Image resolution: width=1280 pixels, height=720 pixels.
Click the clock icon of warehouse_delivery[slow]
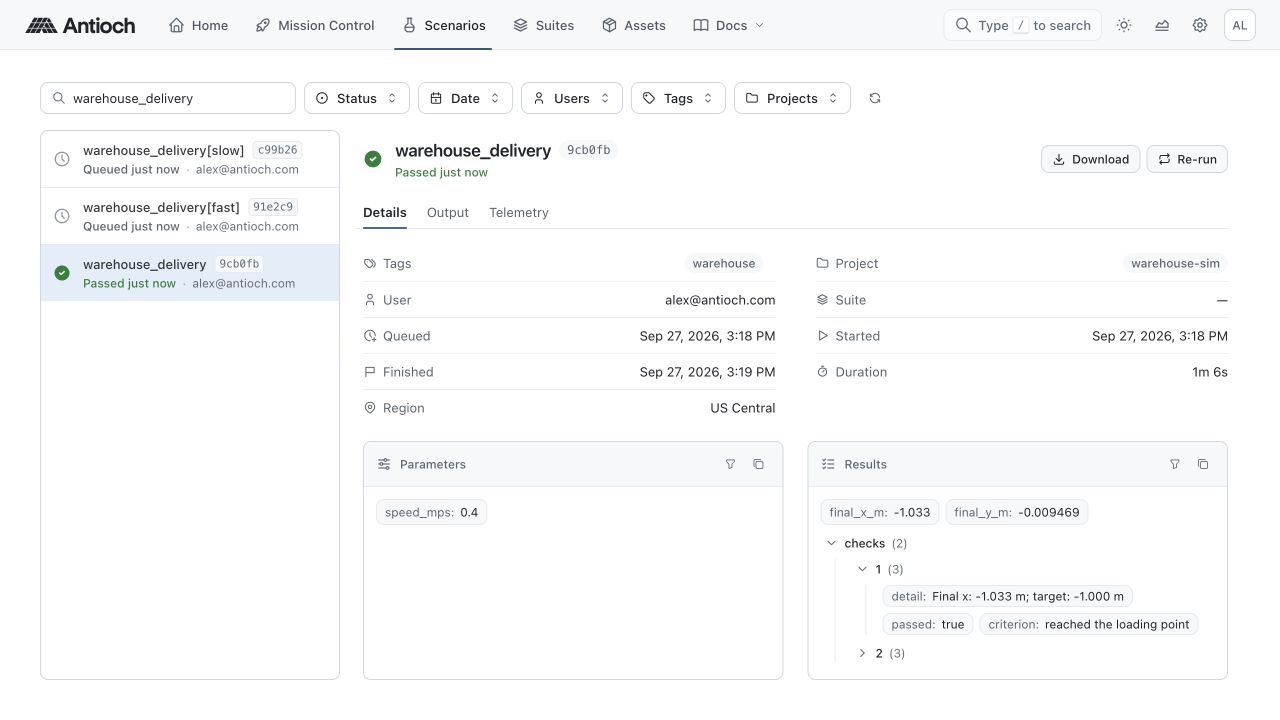tap(62, 159)
